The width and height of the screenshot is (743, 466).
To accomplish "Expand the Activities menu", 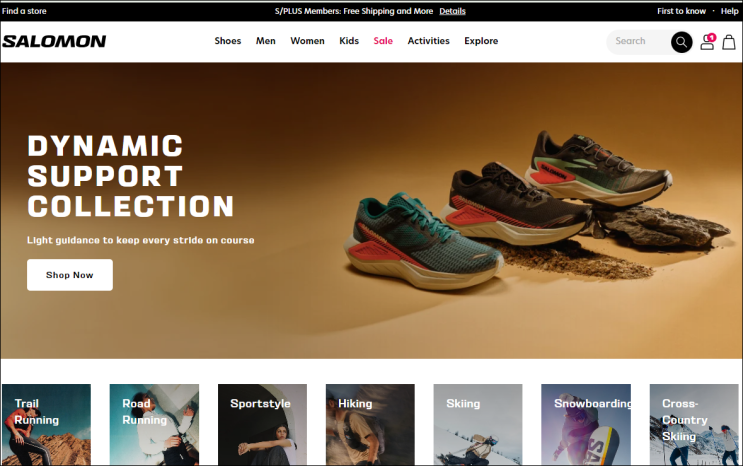I will pos(428,41).
